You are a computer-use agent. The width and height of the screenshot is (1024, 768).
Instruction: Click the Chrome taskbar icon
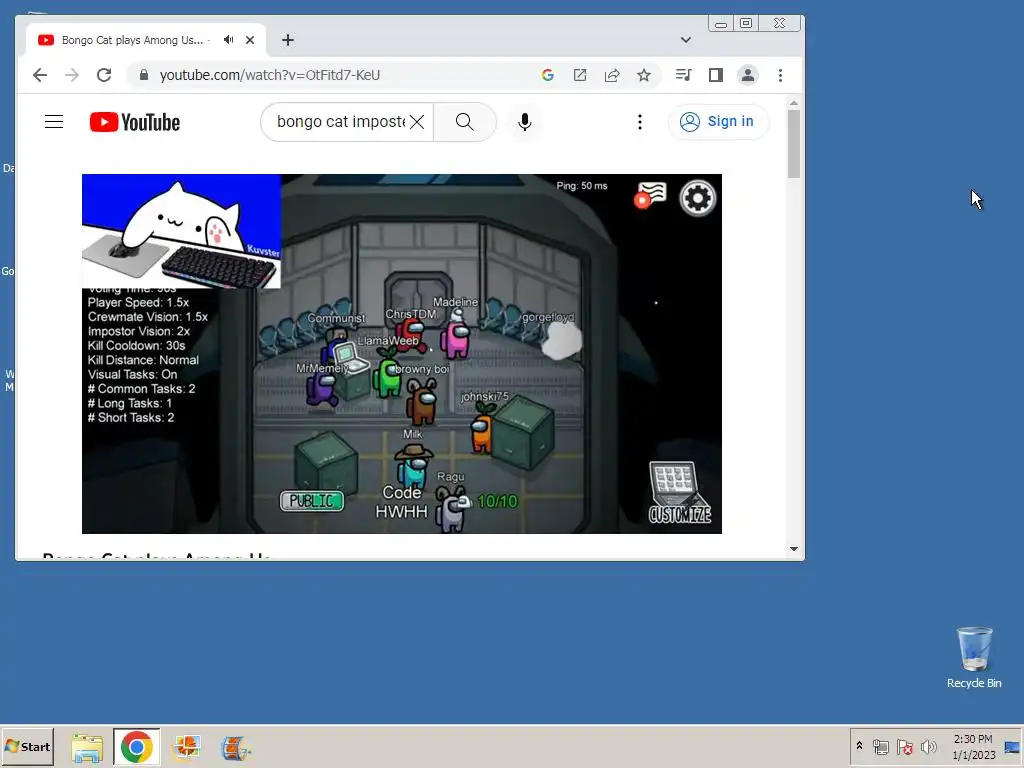point(136,747)
